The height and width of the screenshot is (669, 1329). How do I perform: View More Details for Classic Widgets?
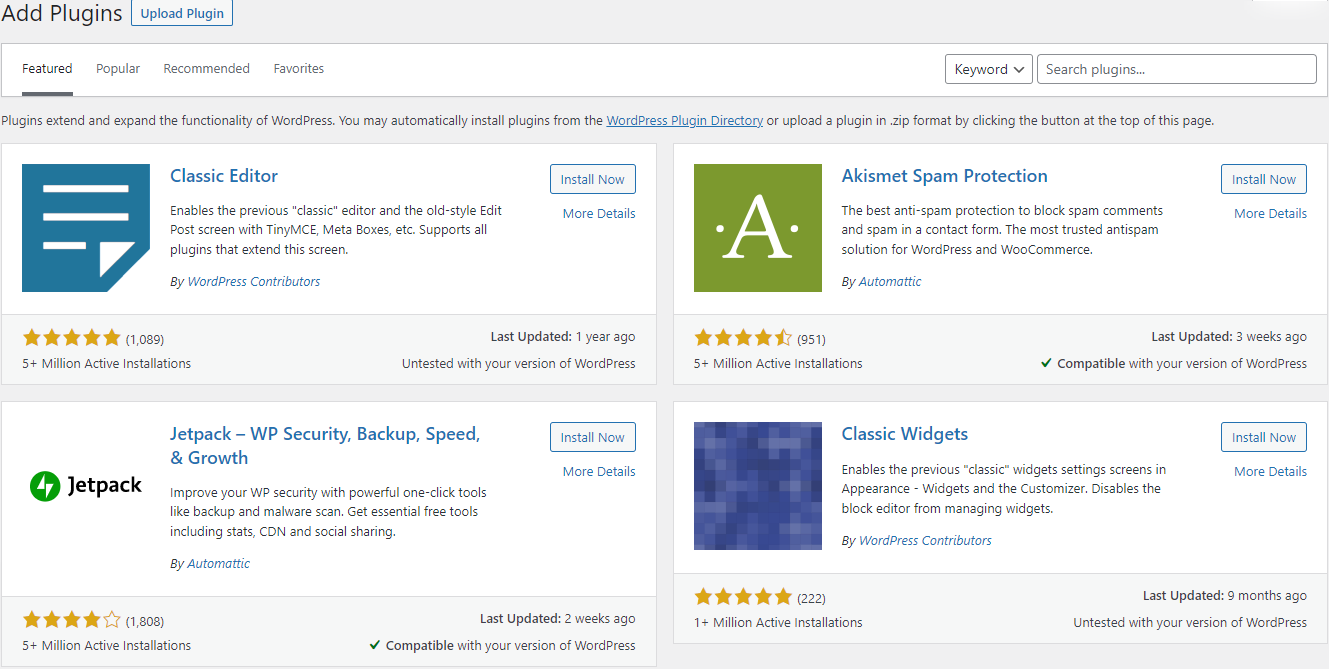pyautogui.click(x=1270, y=471)
